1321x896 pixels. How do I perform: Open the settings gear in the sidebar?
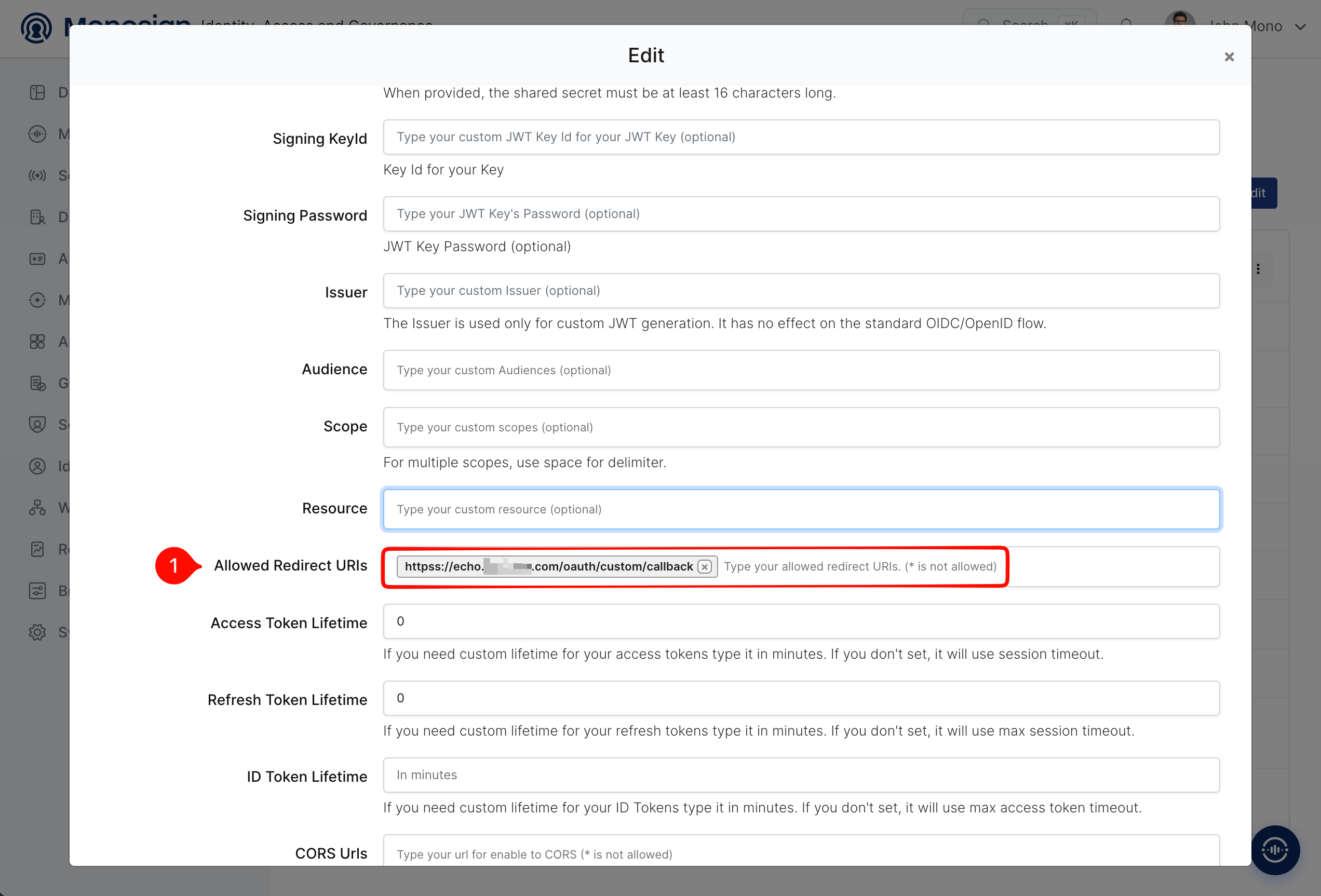click(x=37, y=632)
